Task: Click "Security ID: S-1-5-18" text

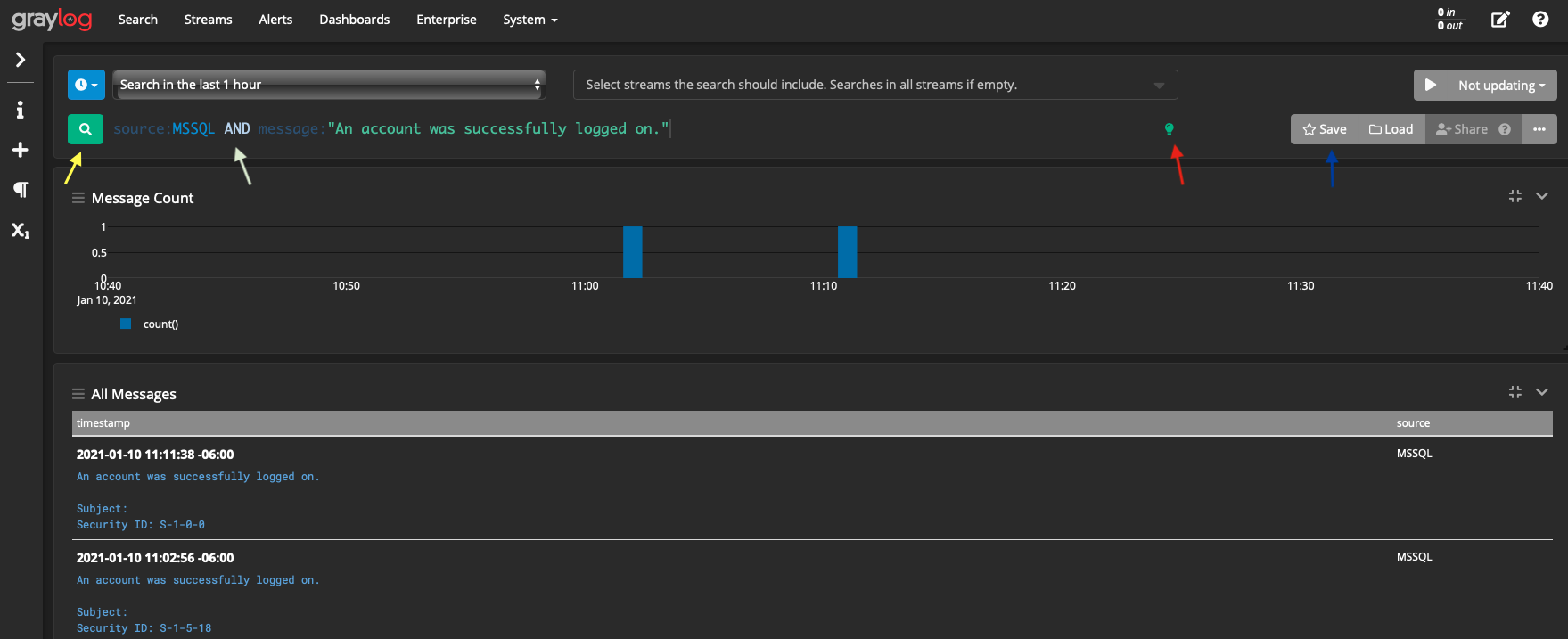Action: [144, 628]
